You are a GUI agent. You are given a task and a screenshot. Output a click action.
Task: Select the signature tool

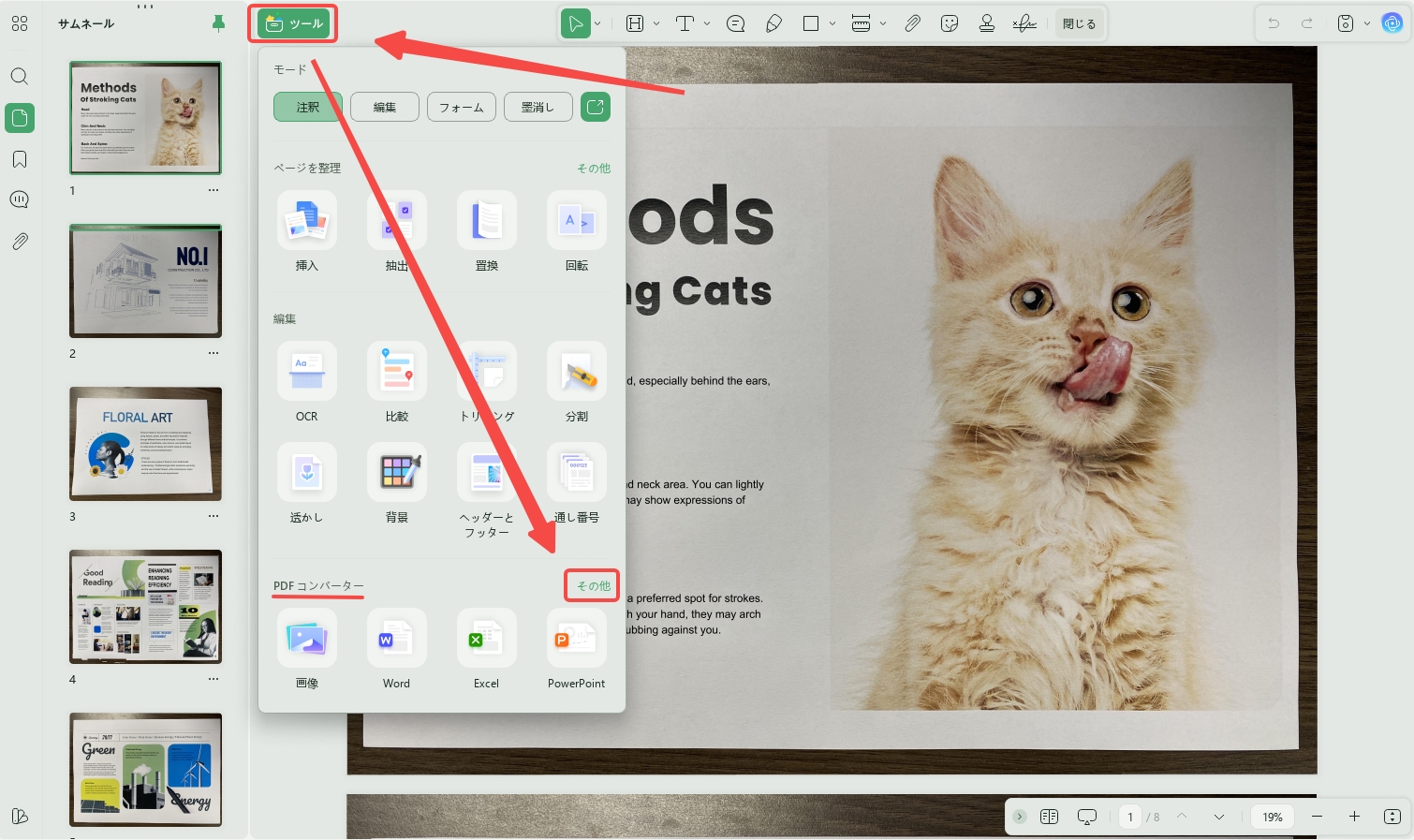coord(1024,23)
